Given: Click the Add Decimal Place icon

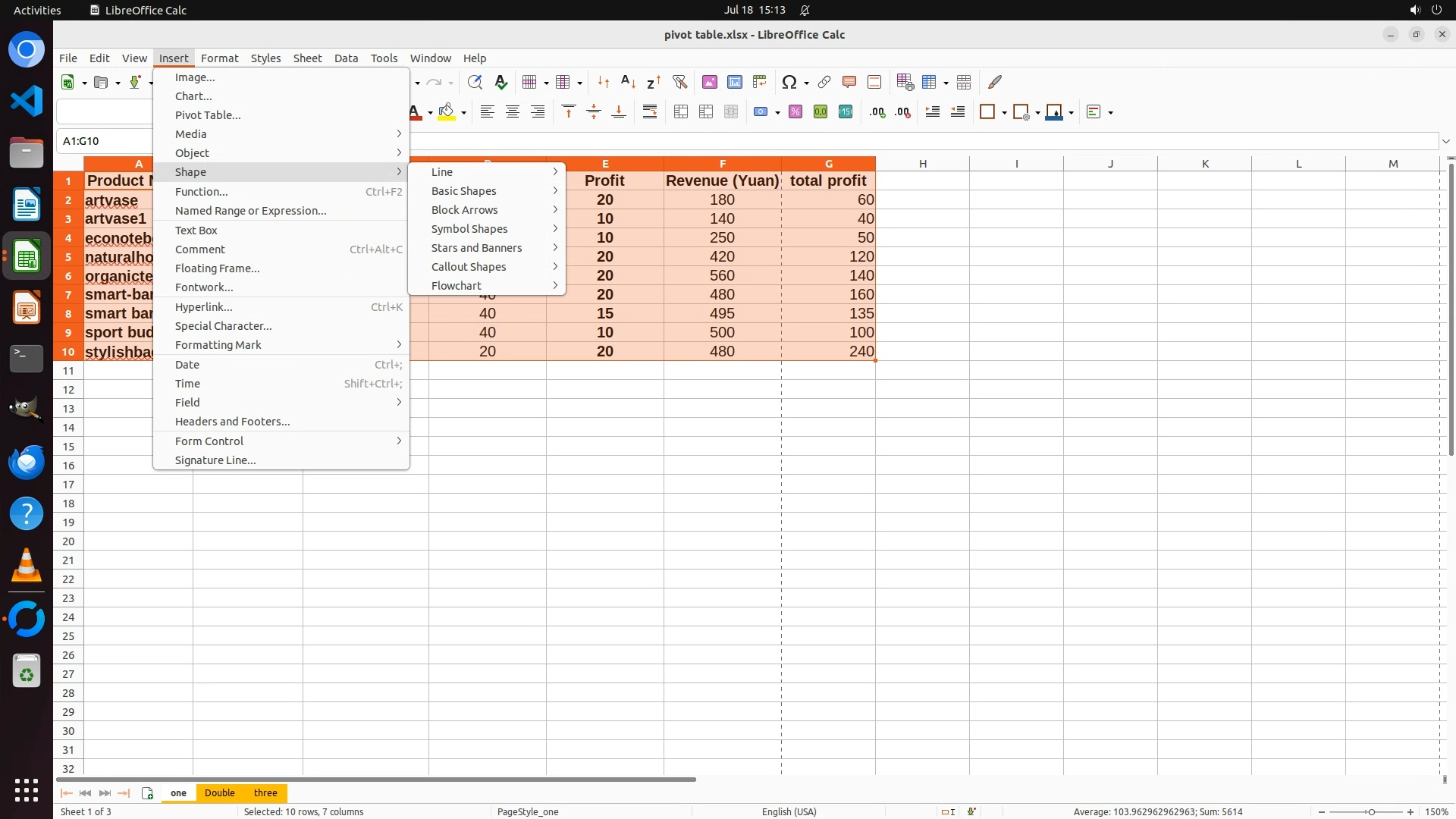Looking at the screenshot, I should [x=877, y=112].
